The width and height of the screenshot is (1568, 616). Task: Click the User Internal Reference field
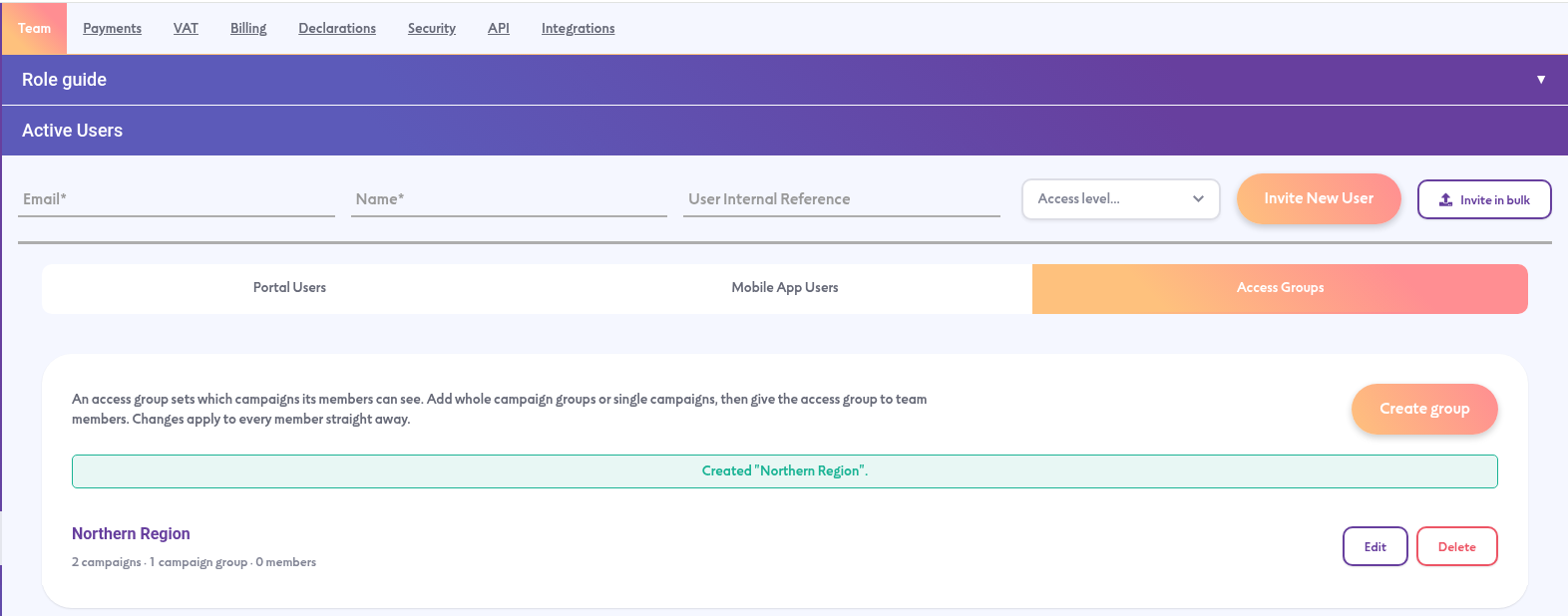pyautogui.click(x=842, y=199)
